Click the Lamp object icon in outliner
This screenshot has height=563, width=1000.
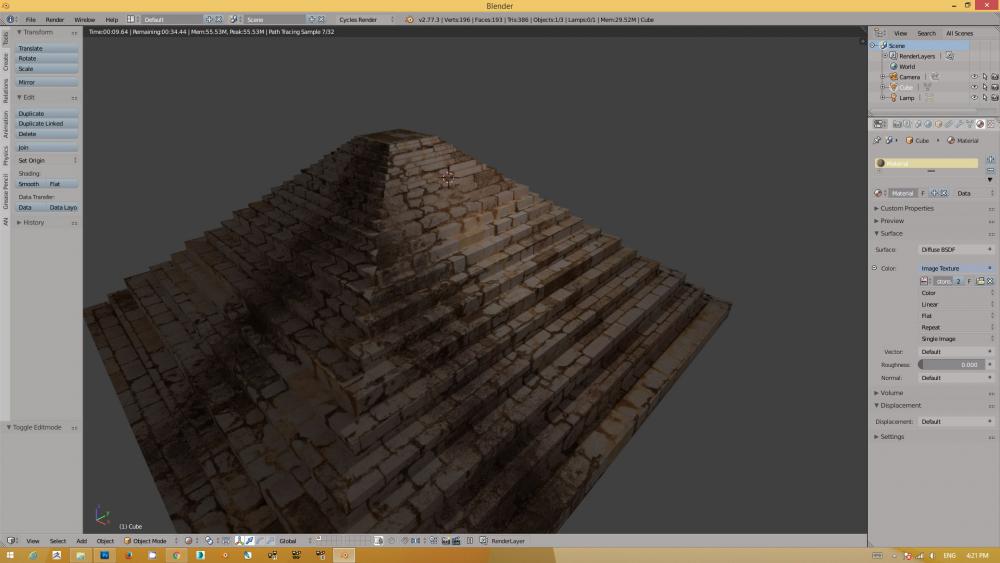click(x=893, y=98)
